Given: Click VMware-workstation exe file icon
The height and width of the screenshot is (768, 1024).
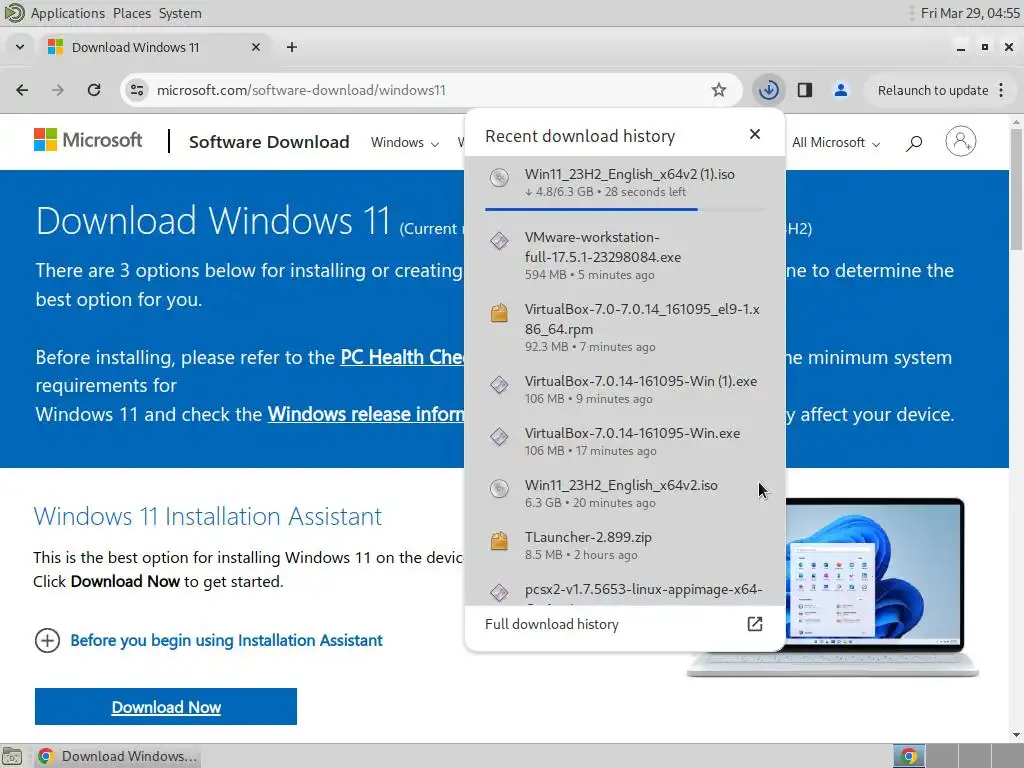Looking at the screenshot, I should coord(500,241).
